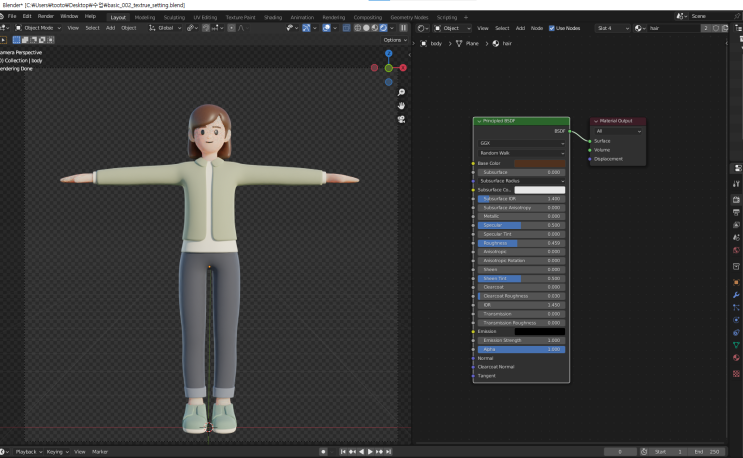Switch to wireframe viewport shading
Screen dimensions: 743x458
358,28
